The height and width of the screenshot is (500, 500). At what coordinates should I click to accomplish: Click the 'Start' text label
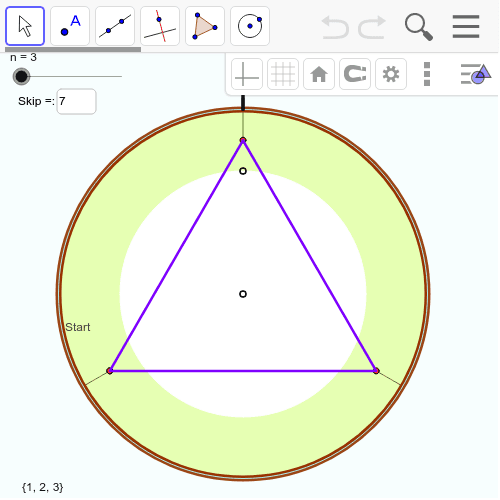tap(78, 327)
